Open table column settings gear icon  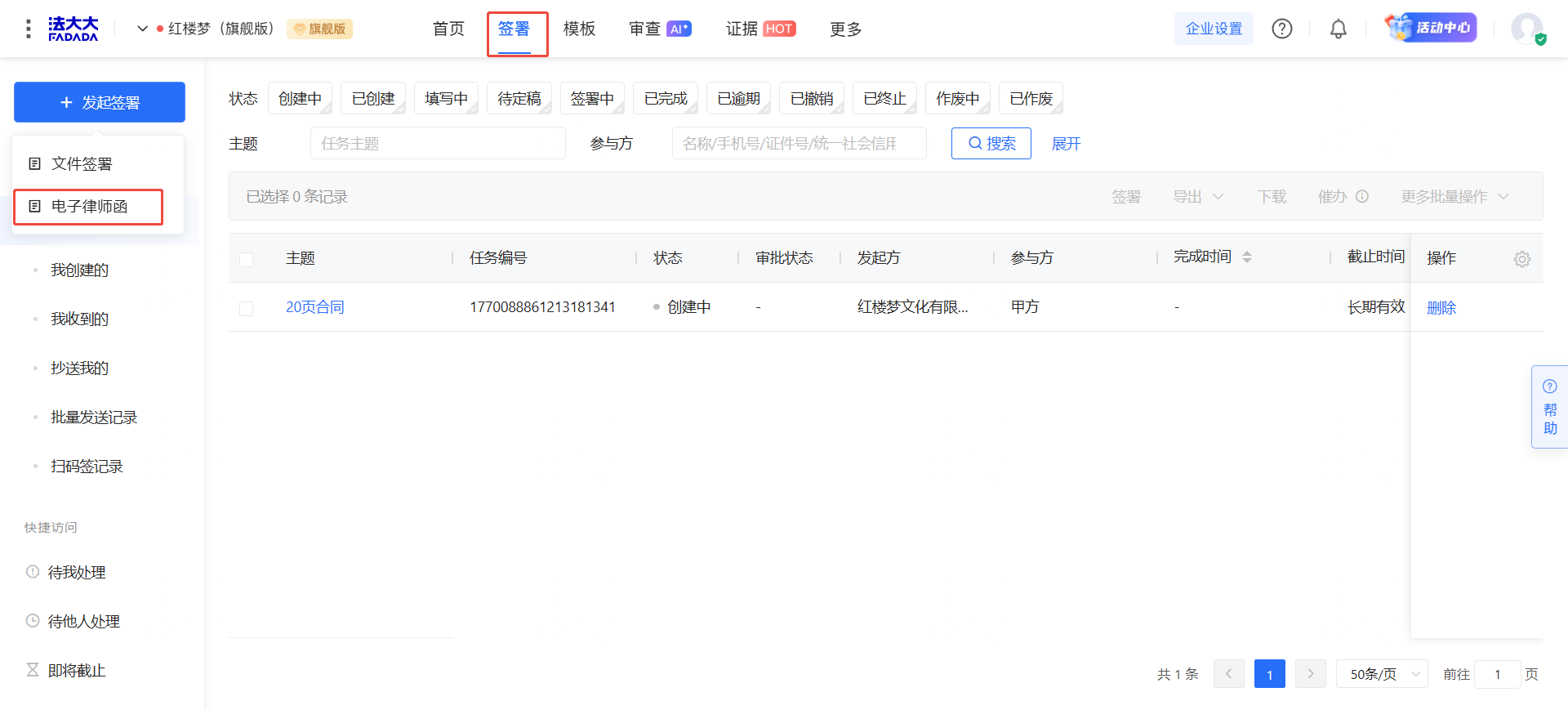point(1522,259)
